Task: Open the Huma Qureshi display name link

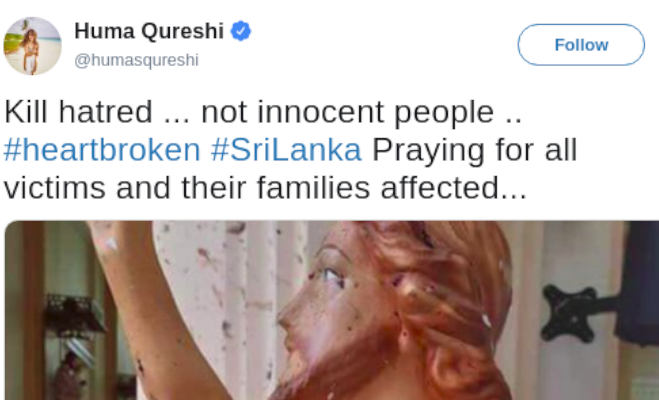Action: 149,31
